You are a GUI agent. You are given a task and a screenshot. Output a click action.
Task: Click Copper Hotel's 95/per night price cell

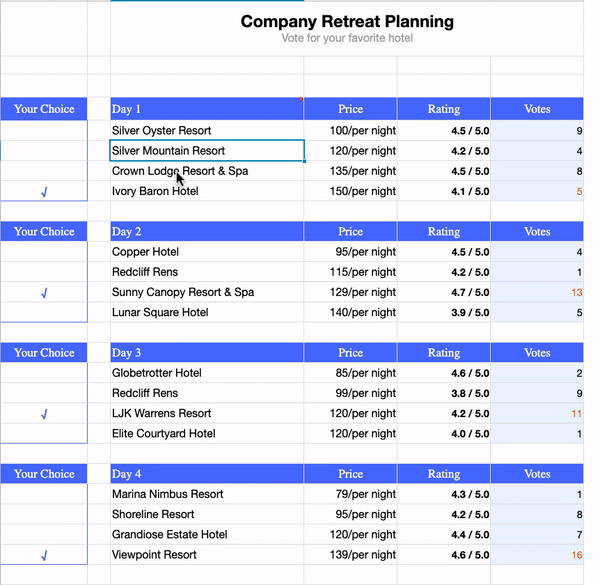(350, 252)
